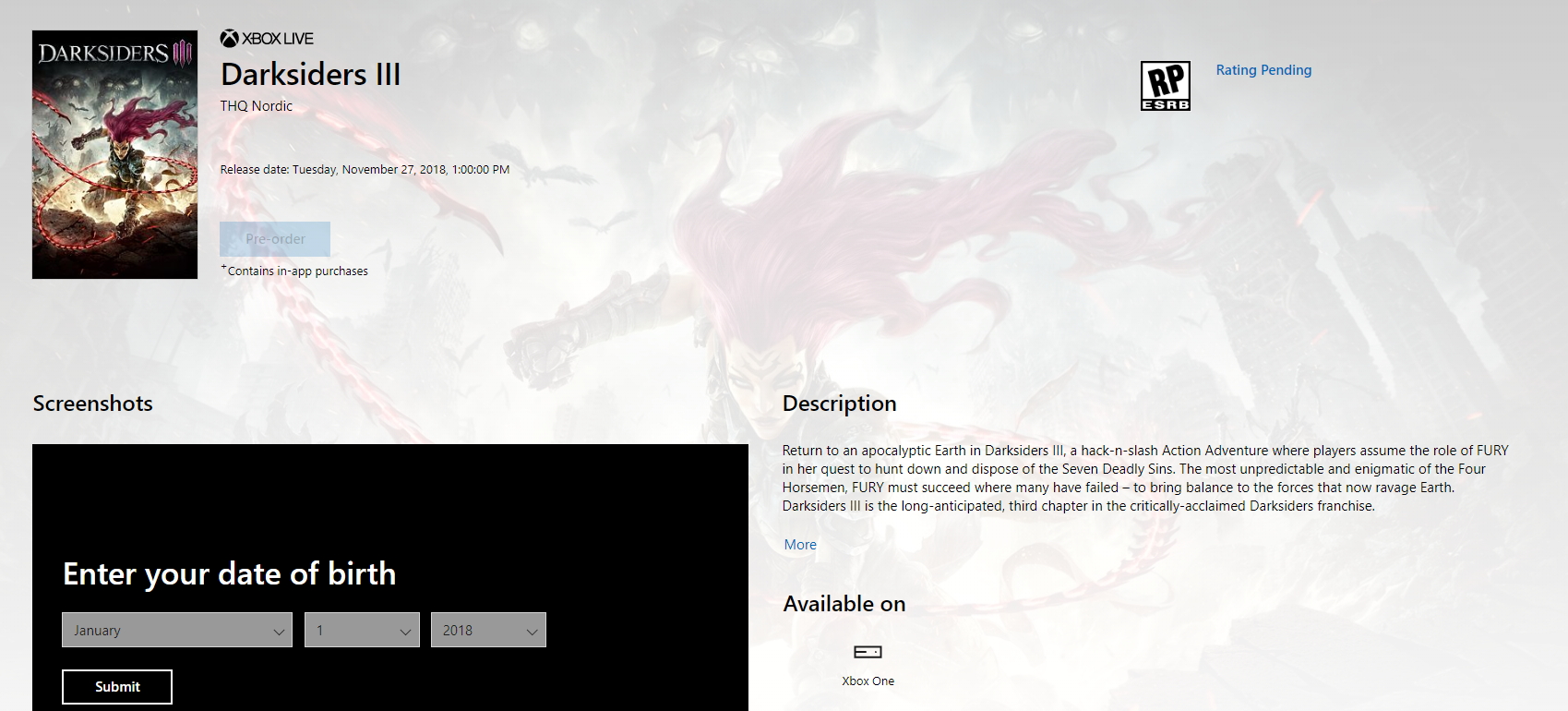This screenshot has height=711, width=1568.
Task: Click the Xbox One console icon
Action: [868, 652]
